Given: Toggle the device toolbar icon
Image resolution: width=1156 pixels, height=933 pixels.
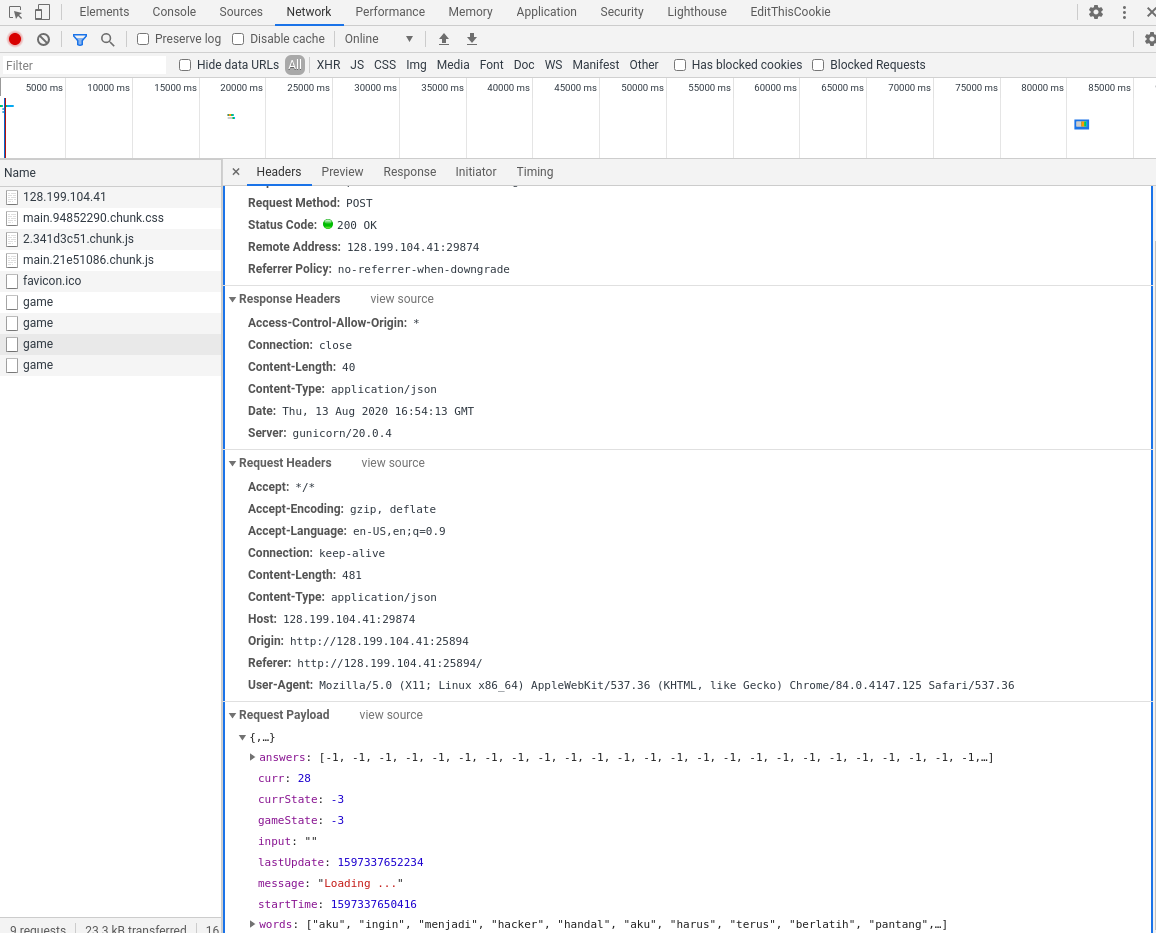Looking at the screenshot, I should point(42,12).
